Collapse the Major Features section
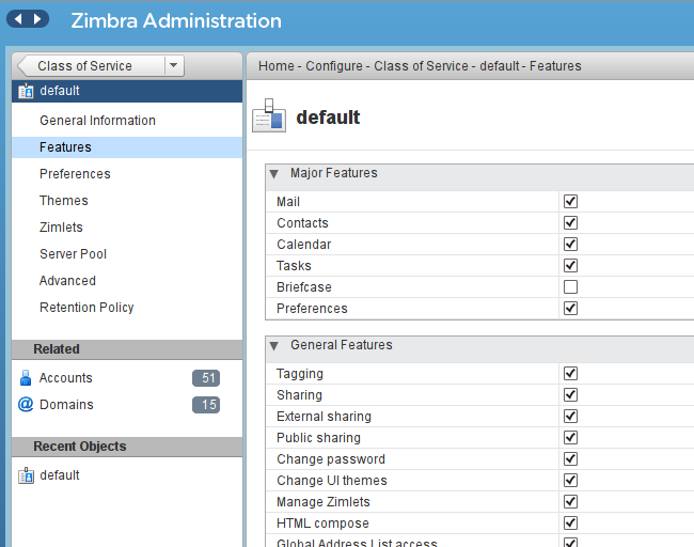Image resolution: width=694 pixels, height=547 pixels. click(x=274, y=174)
